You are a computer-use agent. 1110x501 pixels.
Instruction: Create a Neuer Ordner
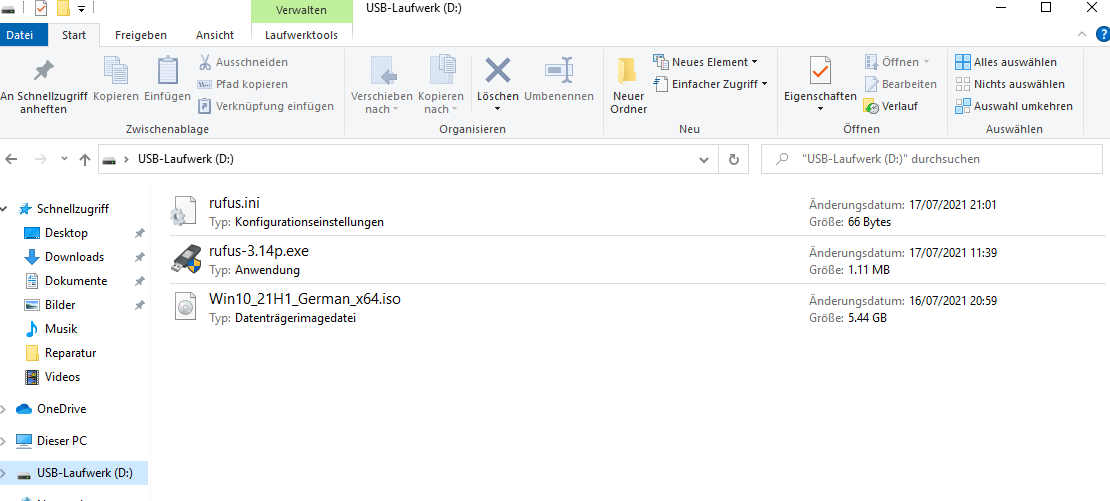(x=629, y=85)
